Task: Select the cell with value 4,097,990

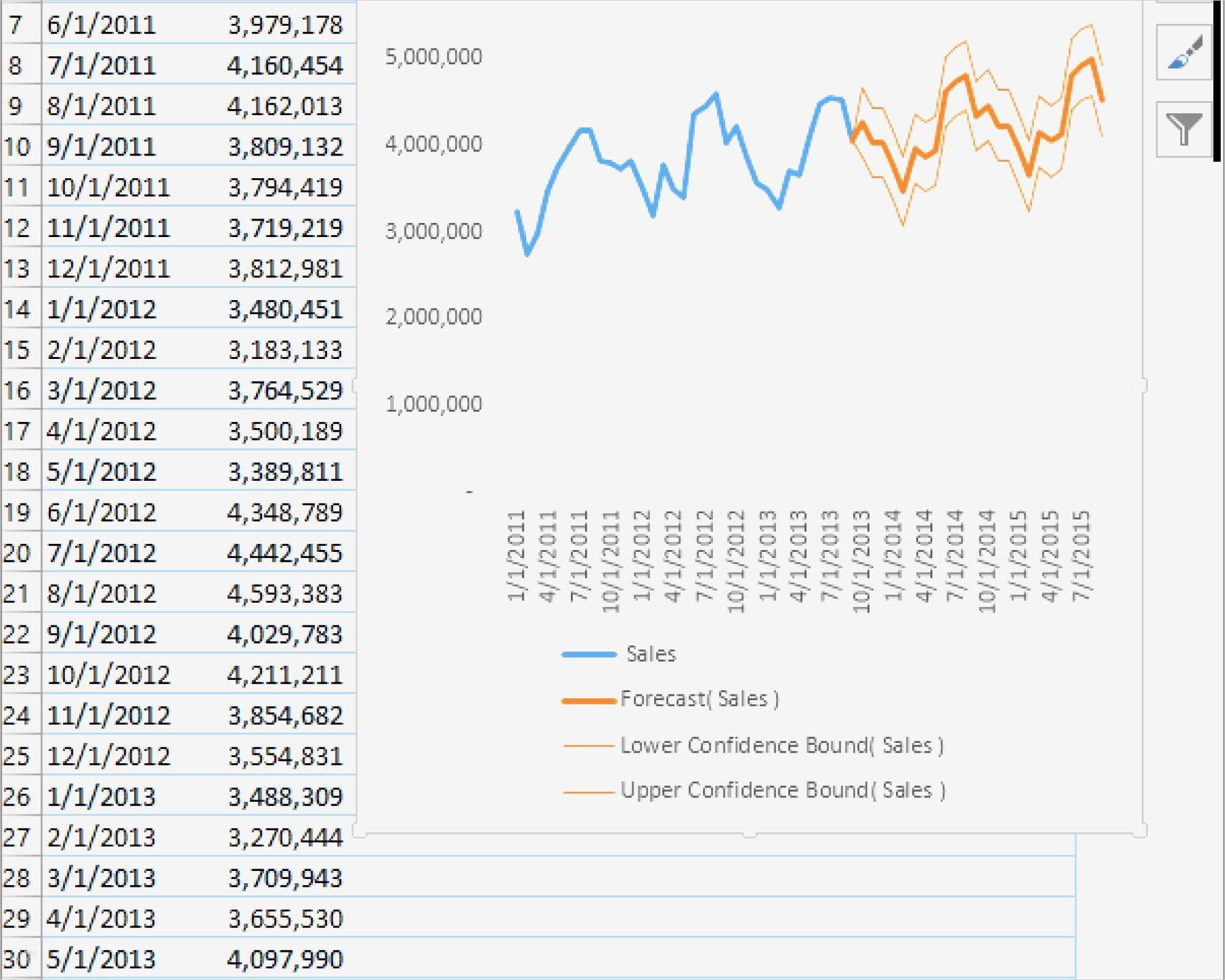Action: click(285, 959)
